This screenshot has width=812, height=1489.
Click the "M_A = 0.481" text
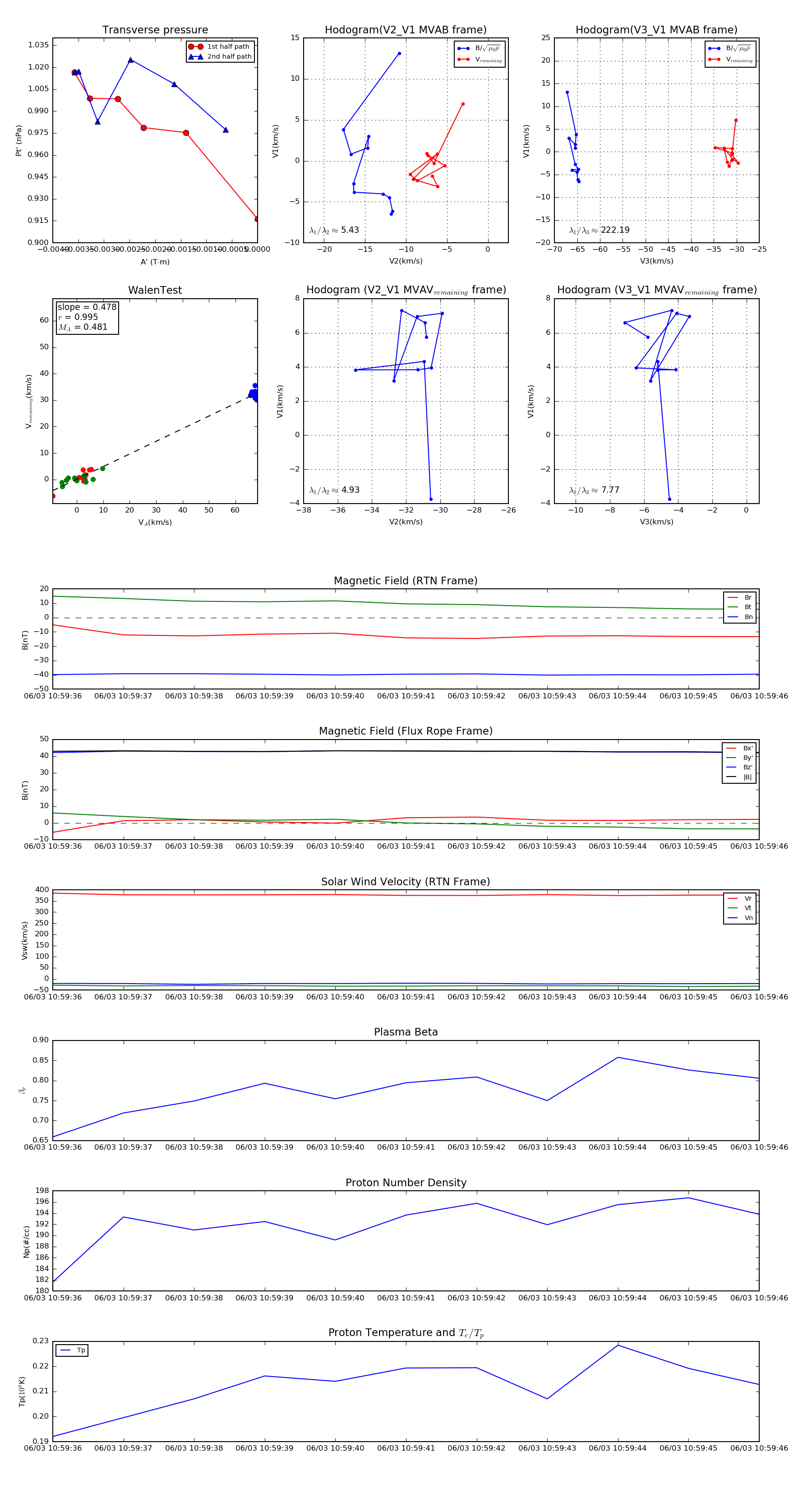tap(83, 327)
